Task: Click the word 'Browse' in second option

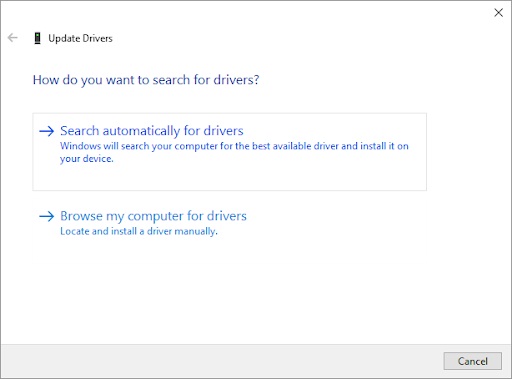Action: pyautogui.click(x=81, y=216)
